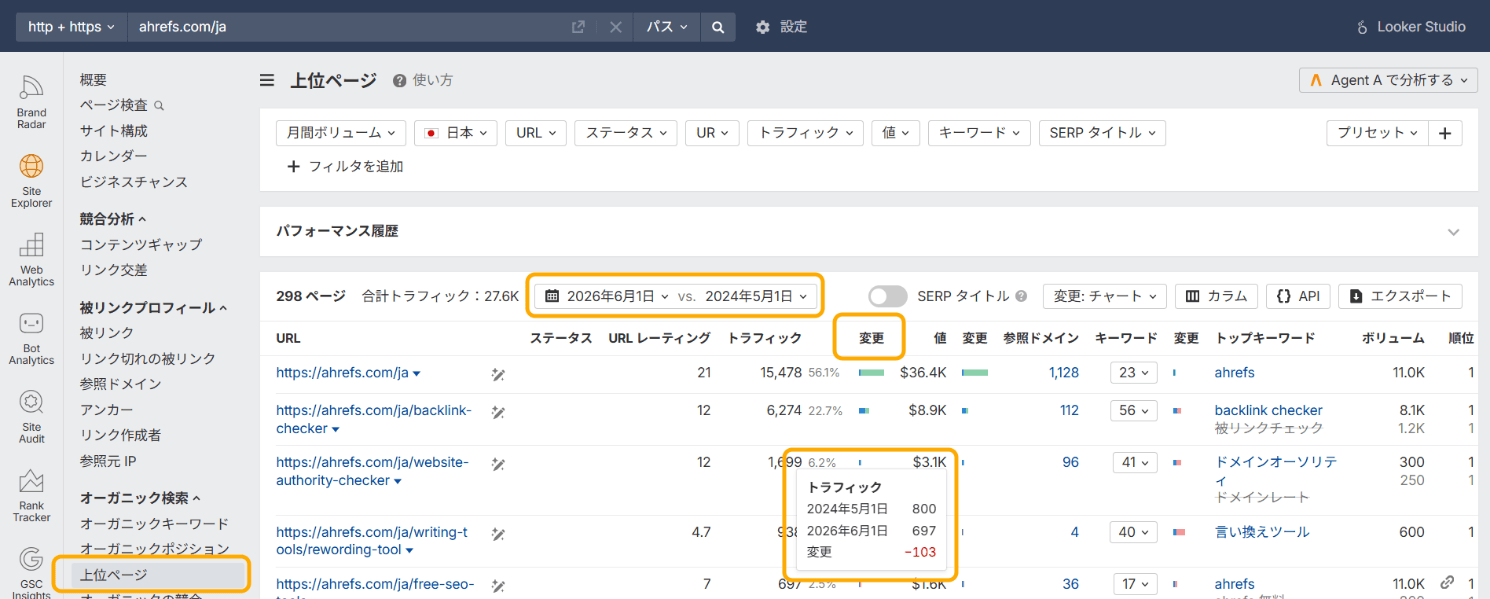
Task: Open パス mode dropdown
Action: coord(667,27)
